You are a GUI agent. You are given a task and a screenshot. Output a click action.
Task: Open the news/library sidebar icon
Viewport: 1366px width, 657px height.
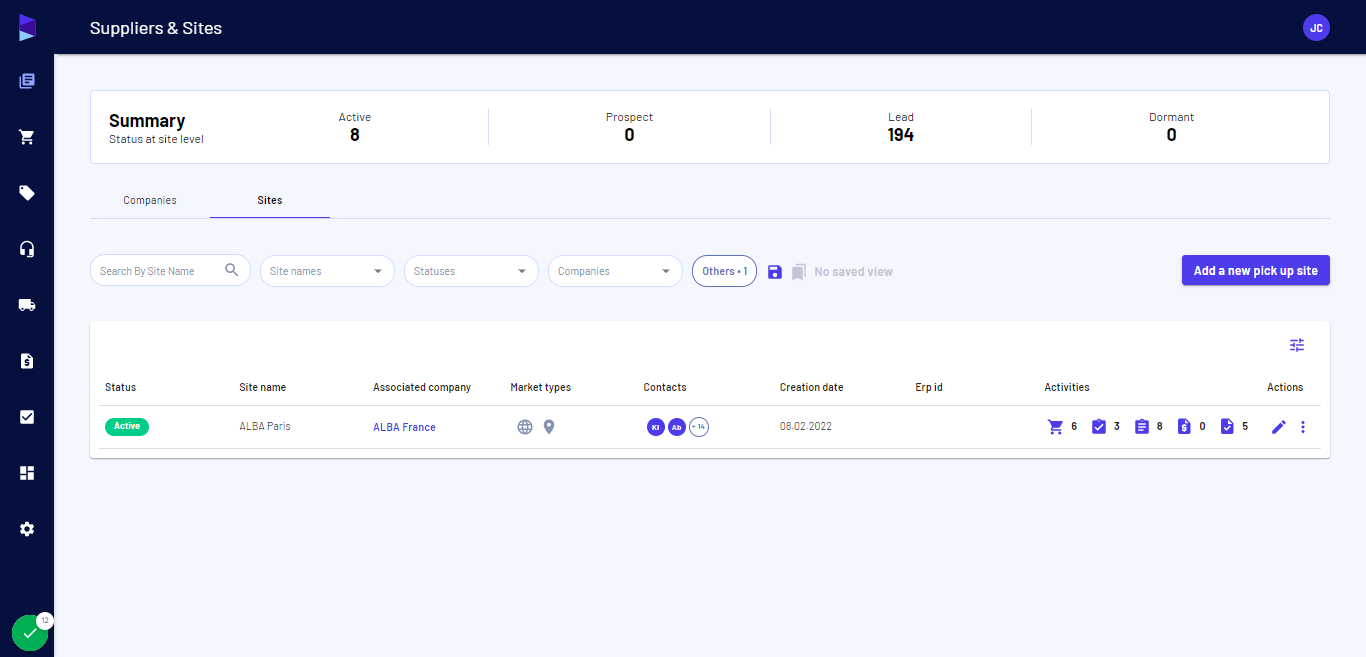tap(27, 81)
